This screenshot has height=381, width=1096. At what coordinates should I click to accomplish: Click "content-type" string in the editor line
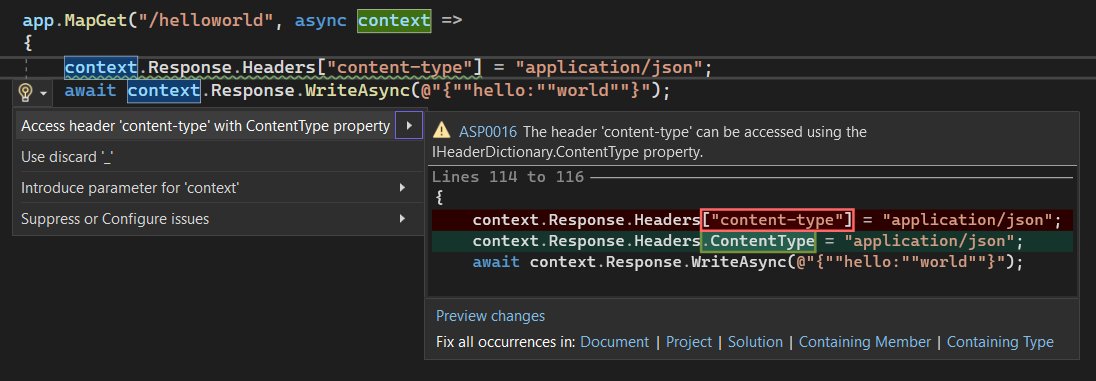[401, 68]
